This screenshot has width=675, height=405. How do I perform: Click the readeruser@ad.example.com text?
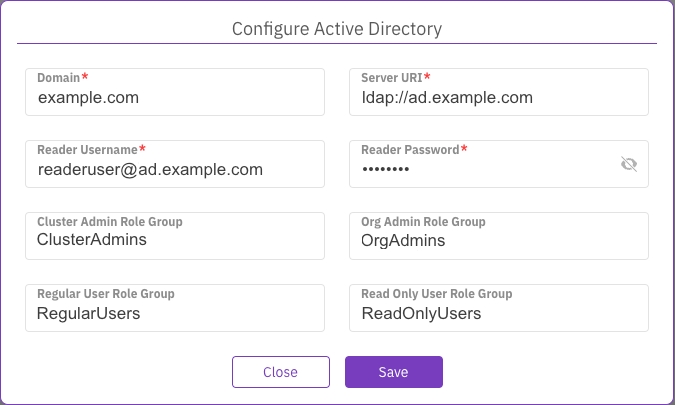pyautogui.click(x=150, y=170)
